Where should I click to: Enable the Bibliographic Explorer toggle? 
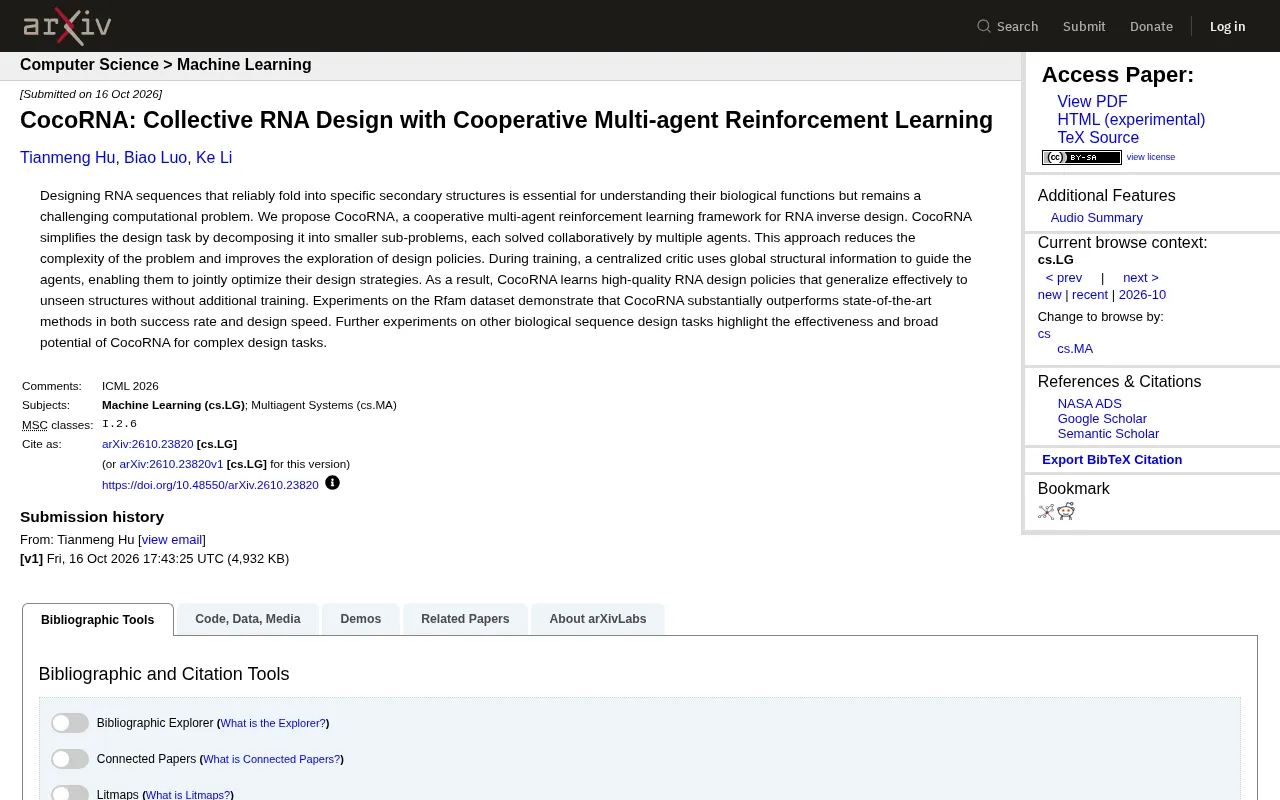[70, 723]
